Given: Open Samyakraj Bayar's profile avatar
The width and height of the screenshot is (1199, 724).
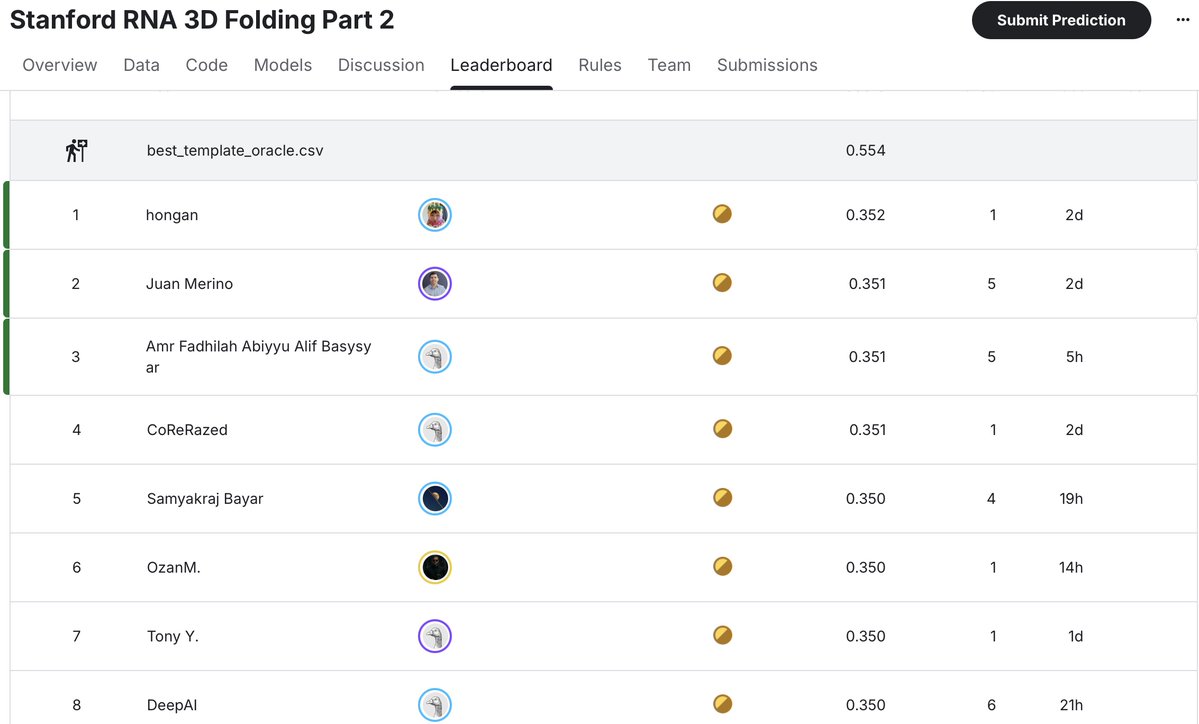Looking at the screenshot, I should coord(434,498).
